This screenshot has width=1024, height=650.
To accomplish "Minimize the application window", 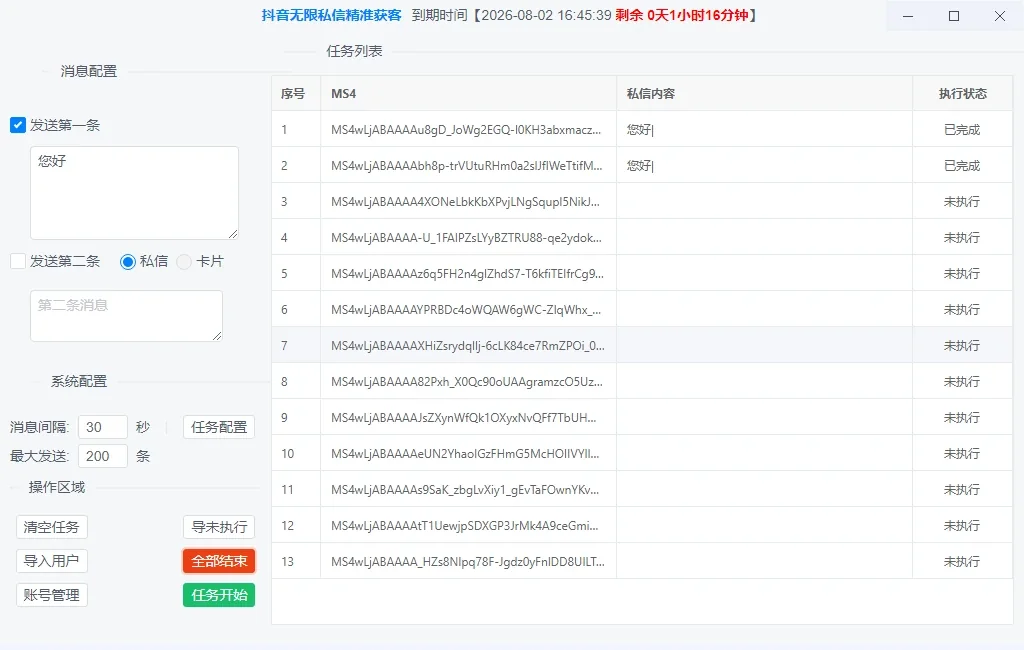I will pos(908,16).
